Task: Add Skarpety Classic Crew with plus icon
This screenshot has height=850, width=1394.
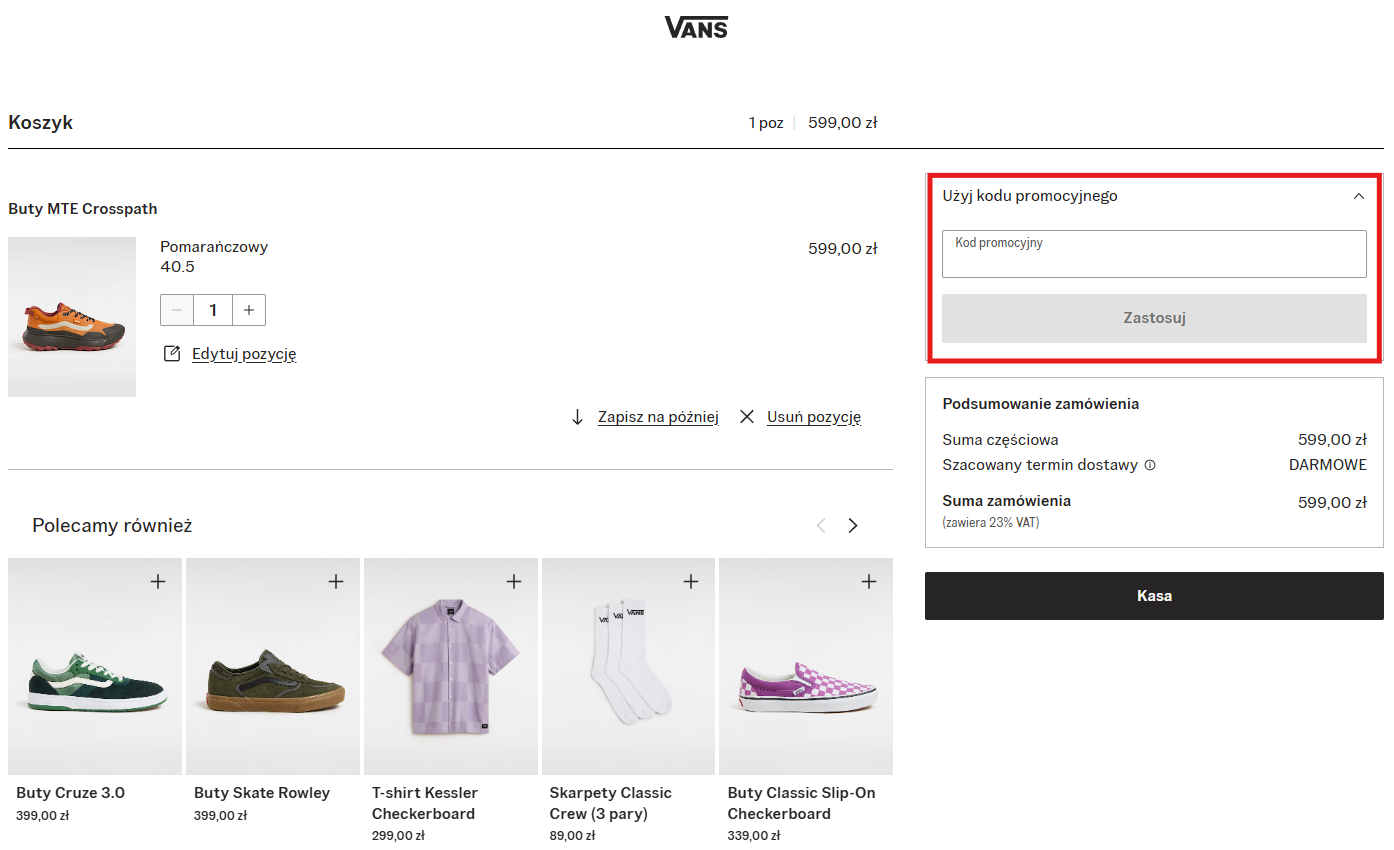Action: pyautogui.click(x=691, y=581)
